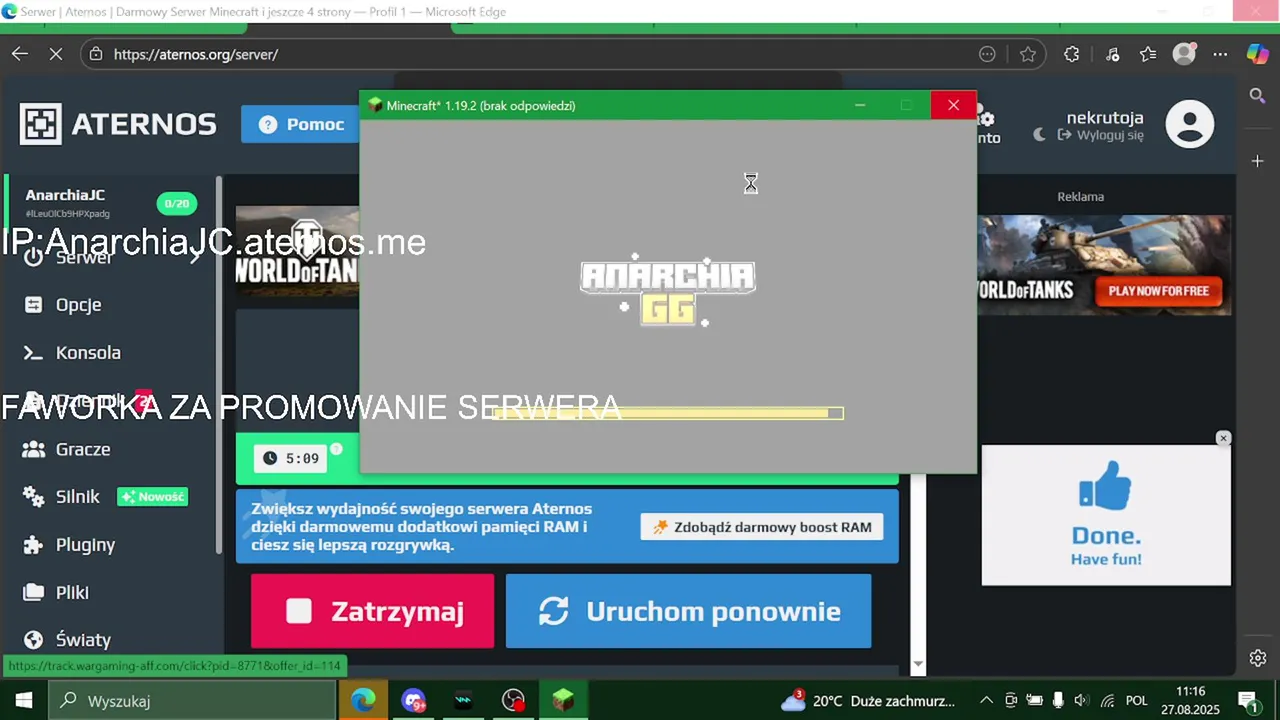Open the Wi-Fi network tray icon
Image resolution: width=1280 pixels, height=720 pixels.
(1107, 701)
